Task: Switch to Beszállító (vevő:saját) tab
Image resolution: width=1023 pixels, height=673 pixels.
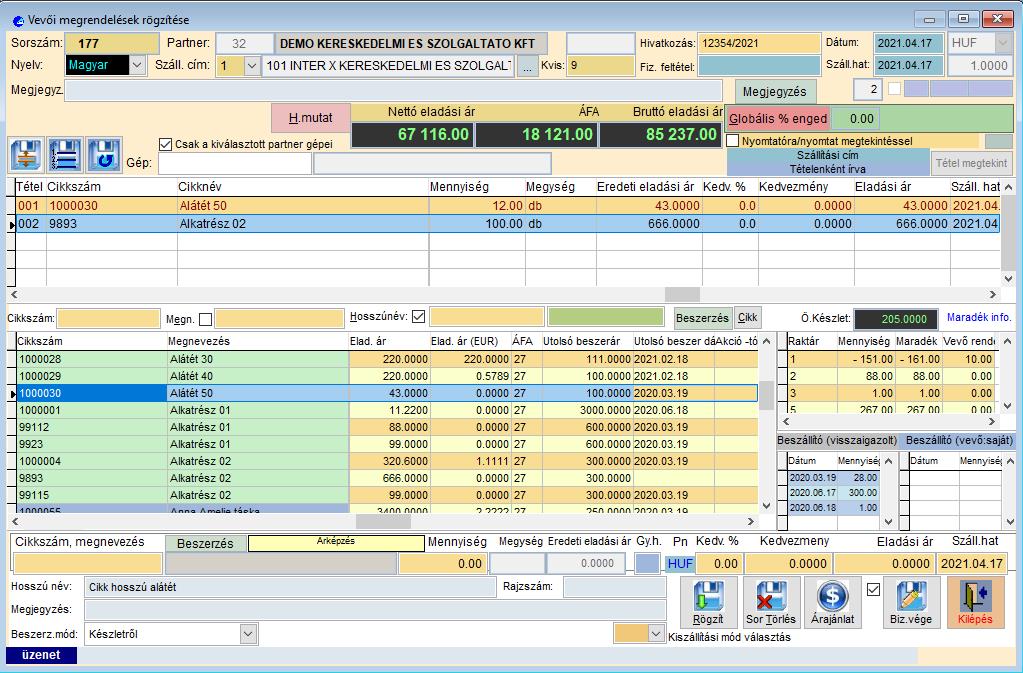Action: pos(959,440)
